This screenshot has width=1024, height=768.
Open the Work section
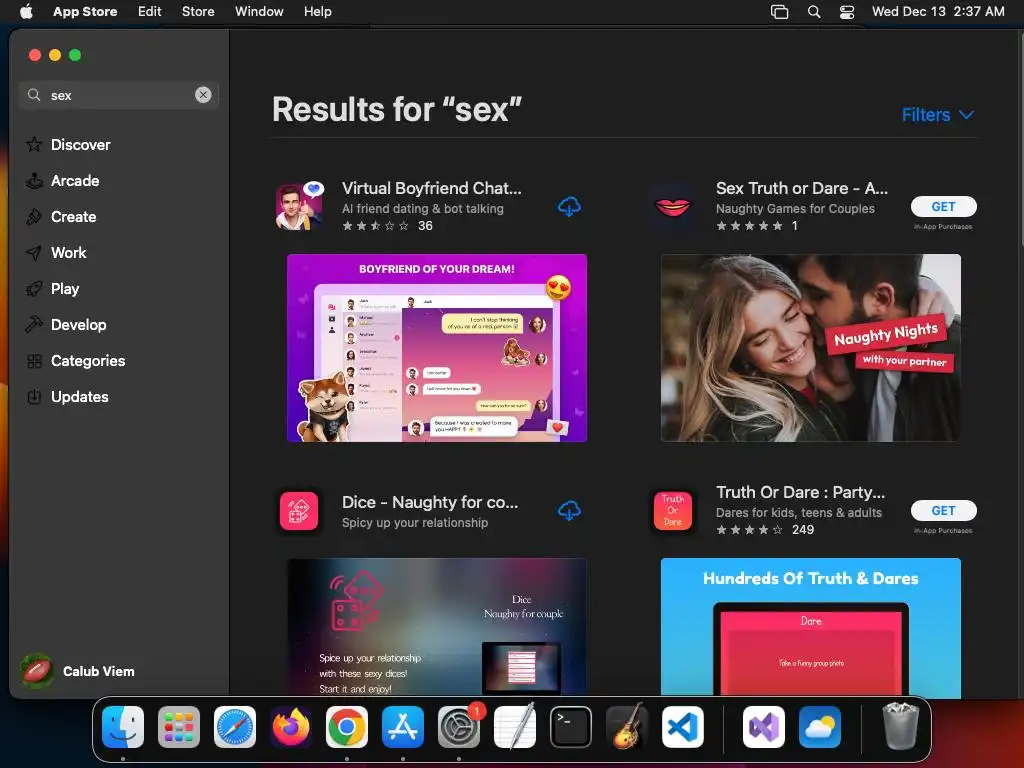click(x=69, y=253)
